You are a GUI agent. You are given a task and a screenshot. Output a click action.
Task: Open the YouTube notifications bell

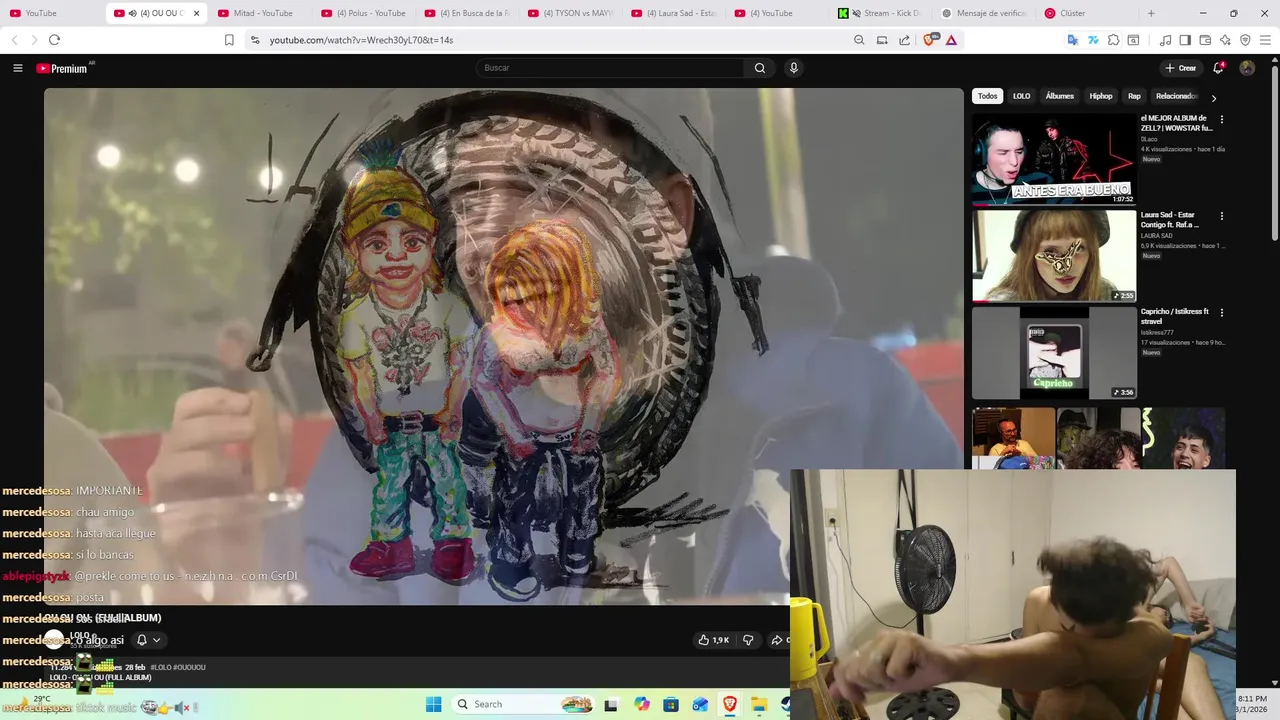1218,68
